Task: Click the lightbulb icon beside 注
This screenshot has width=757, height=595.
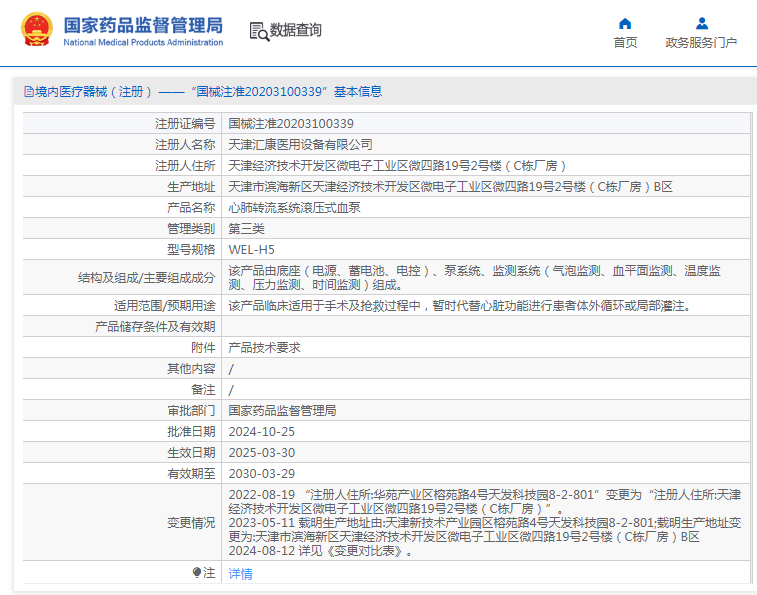Action: click(x=196, y=573)
